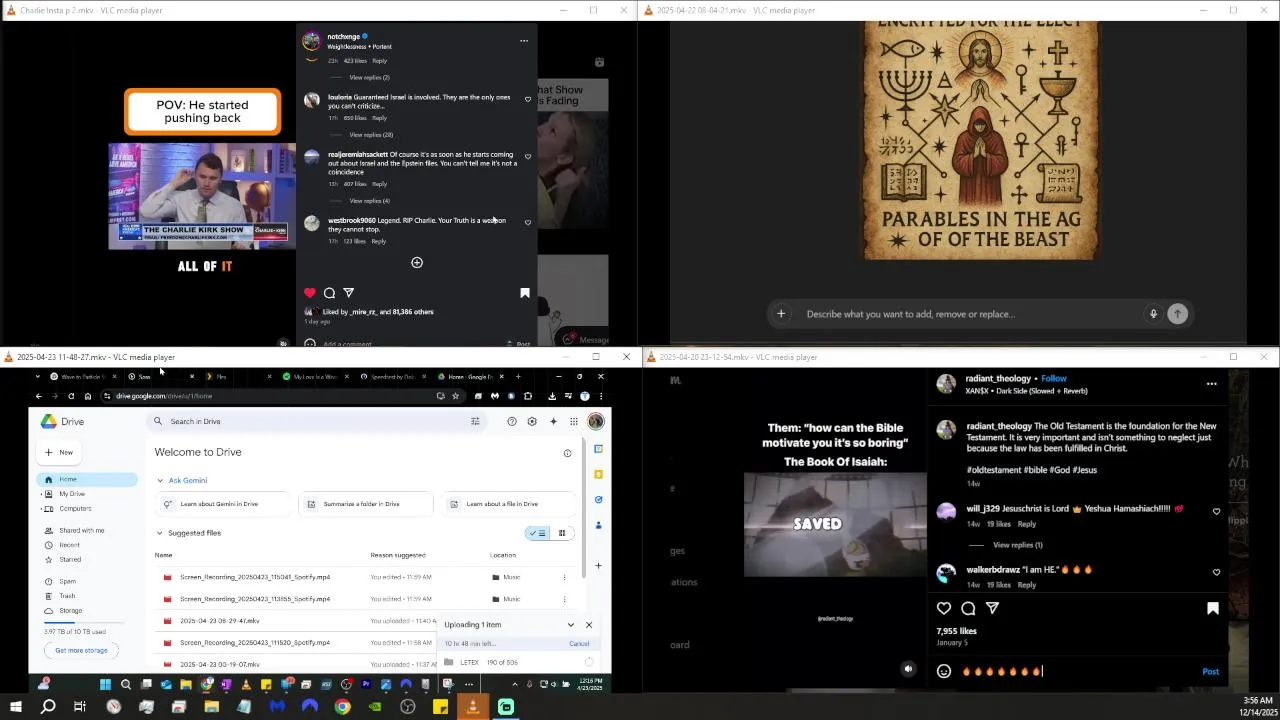Like the radiant_theology post with heart
This screenshot has width=1280, height=720.
pyautogui.click(x=943, y=608)
